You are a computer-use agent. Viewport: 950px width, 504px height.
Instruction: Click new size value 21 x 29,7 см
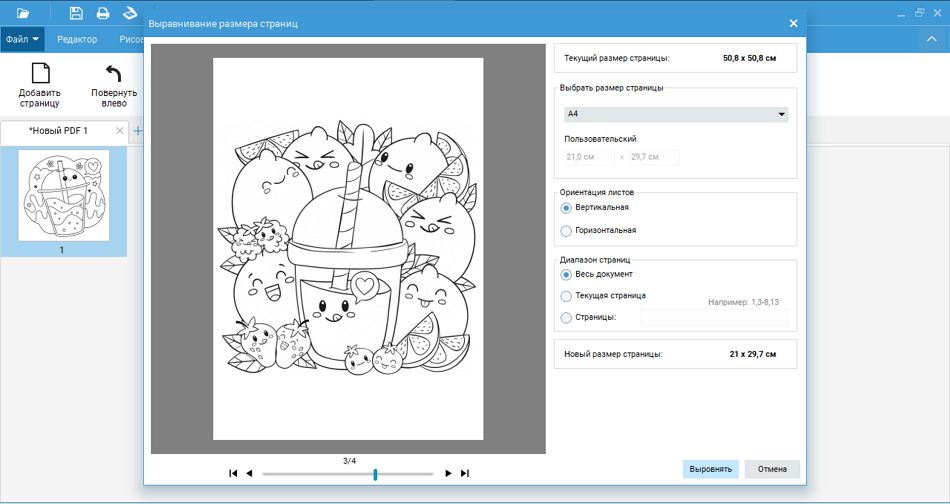pyautogui.click(x=752, y=354)
